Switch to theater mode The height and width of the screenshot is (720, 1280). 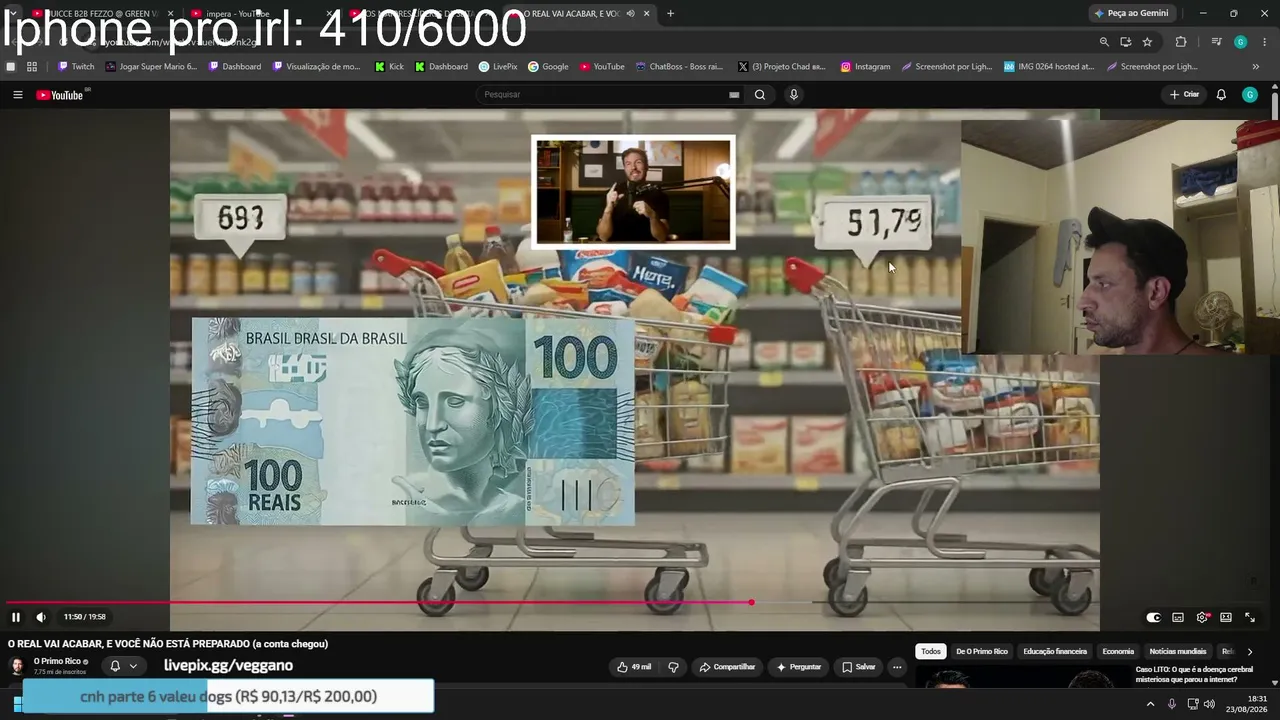coord(1226,618)
